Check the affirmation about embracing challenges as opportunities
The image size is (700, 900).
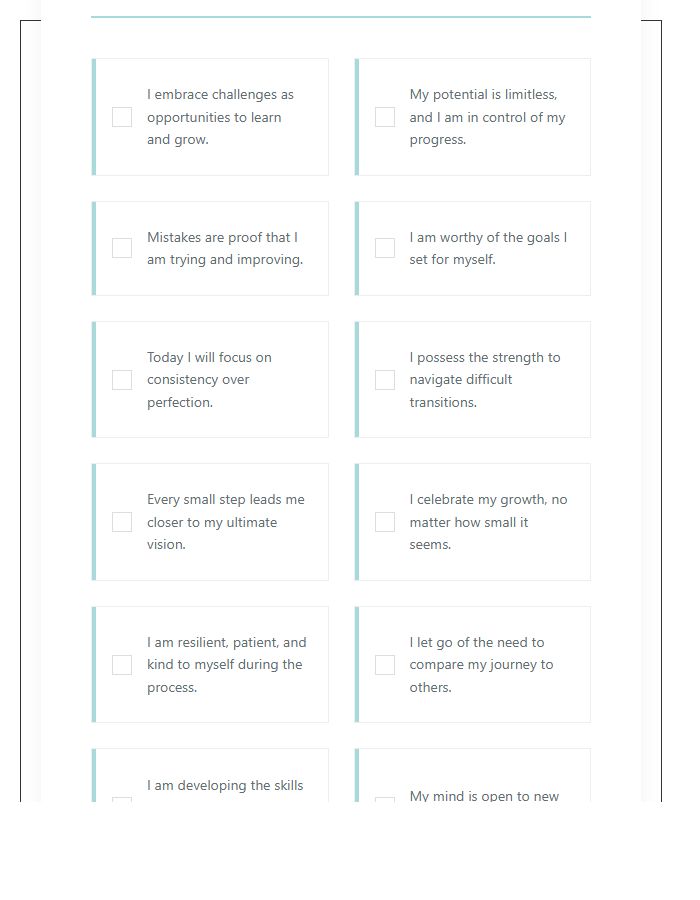pyautogui.click(x=122, y=117)
